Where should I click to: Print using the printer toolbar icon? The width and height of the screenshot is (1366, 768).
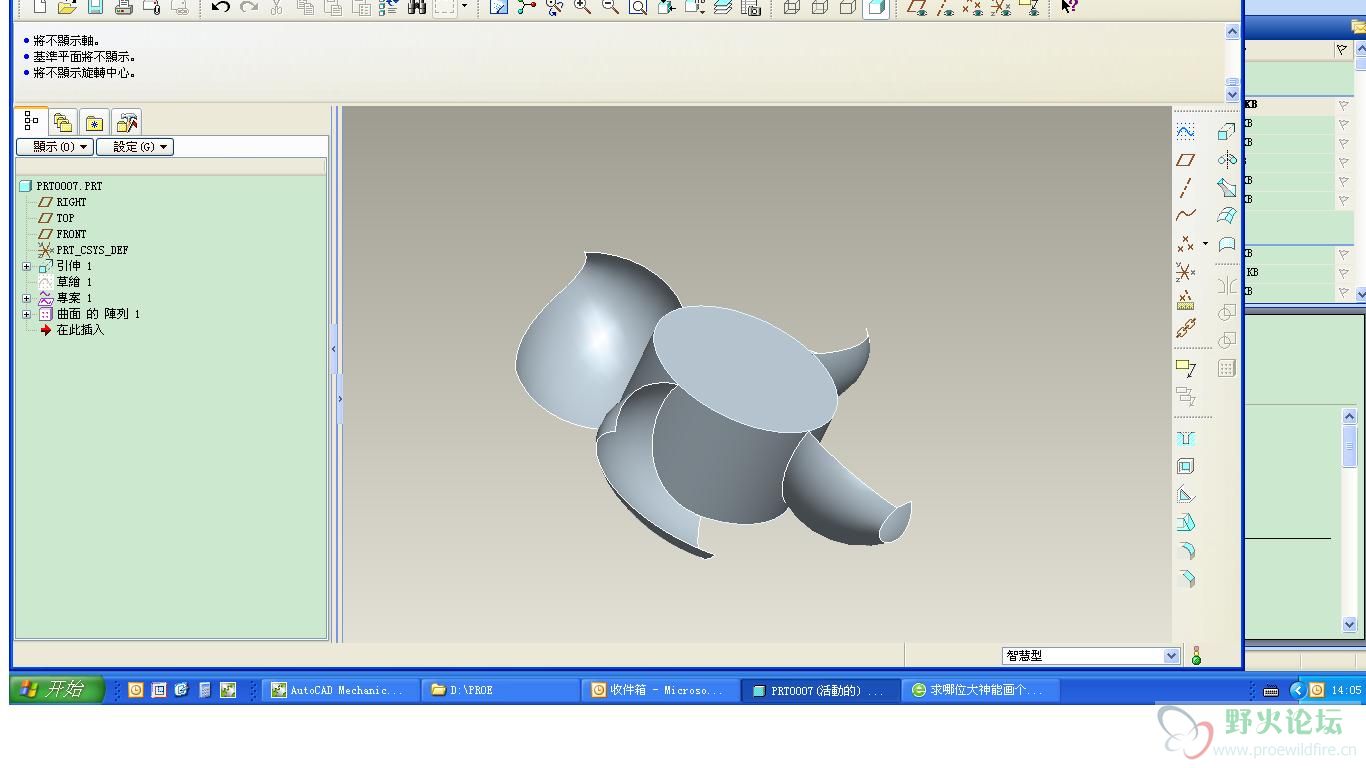point(124,7)
